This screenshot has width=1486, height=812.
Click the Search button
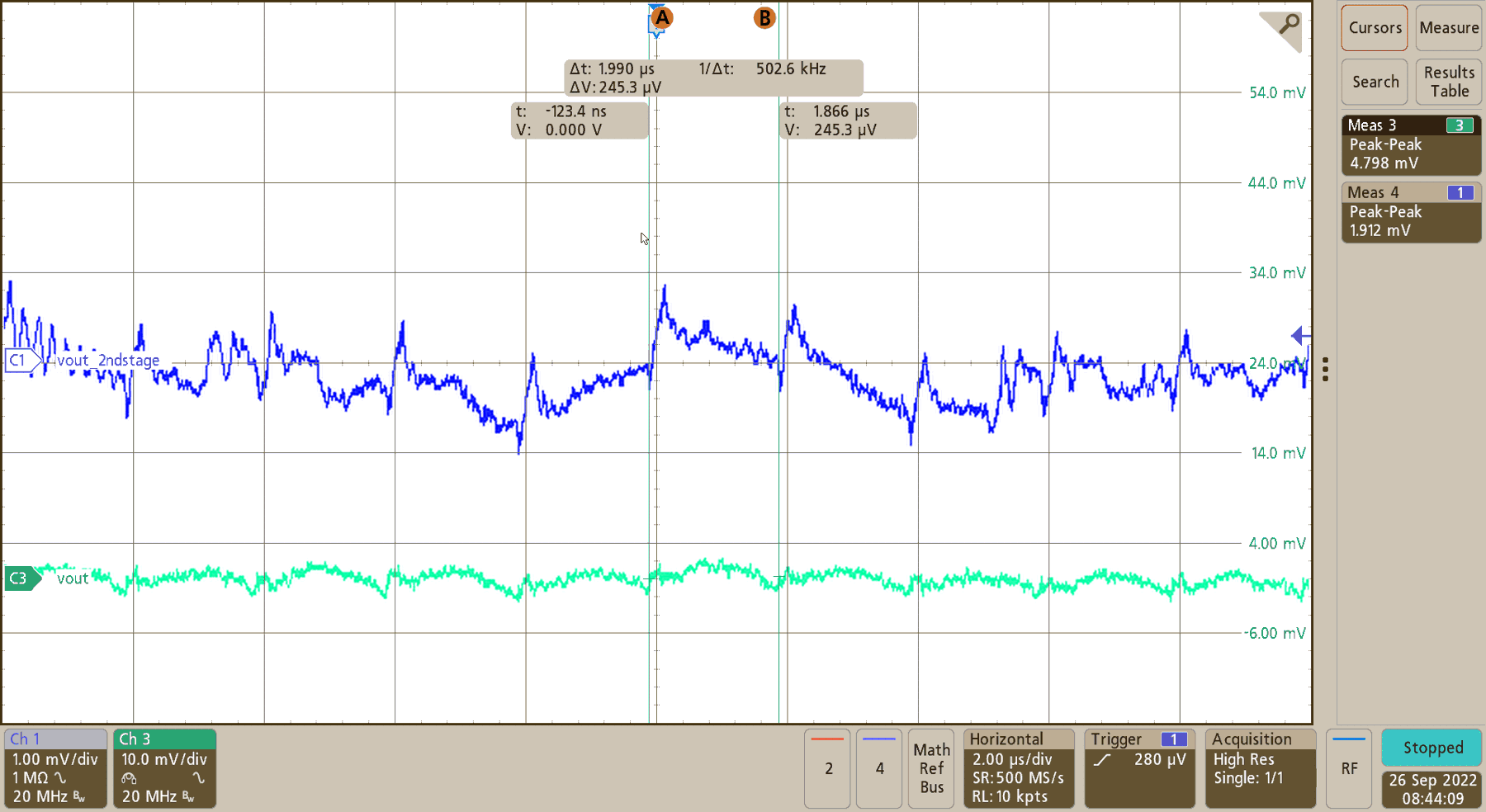[1374, 82]
